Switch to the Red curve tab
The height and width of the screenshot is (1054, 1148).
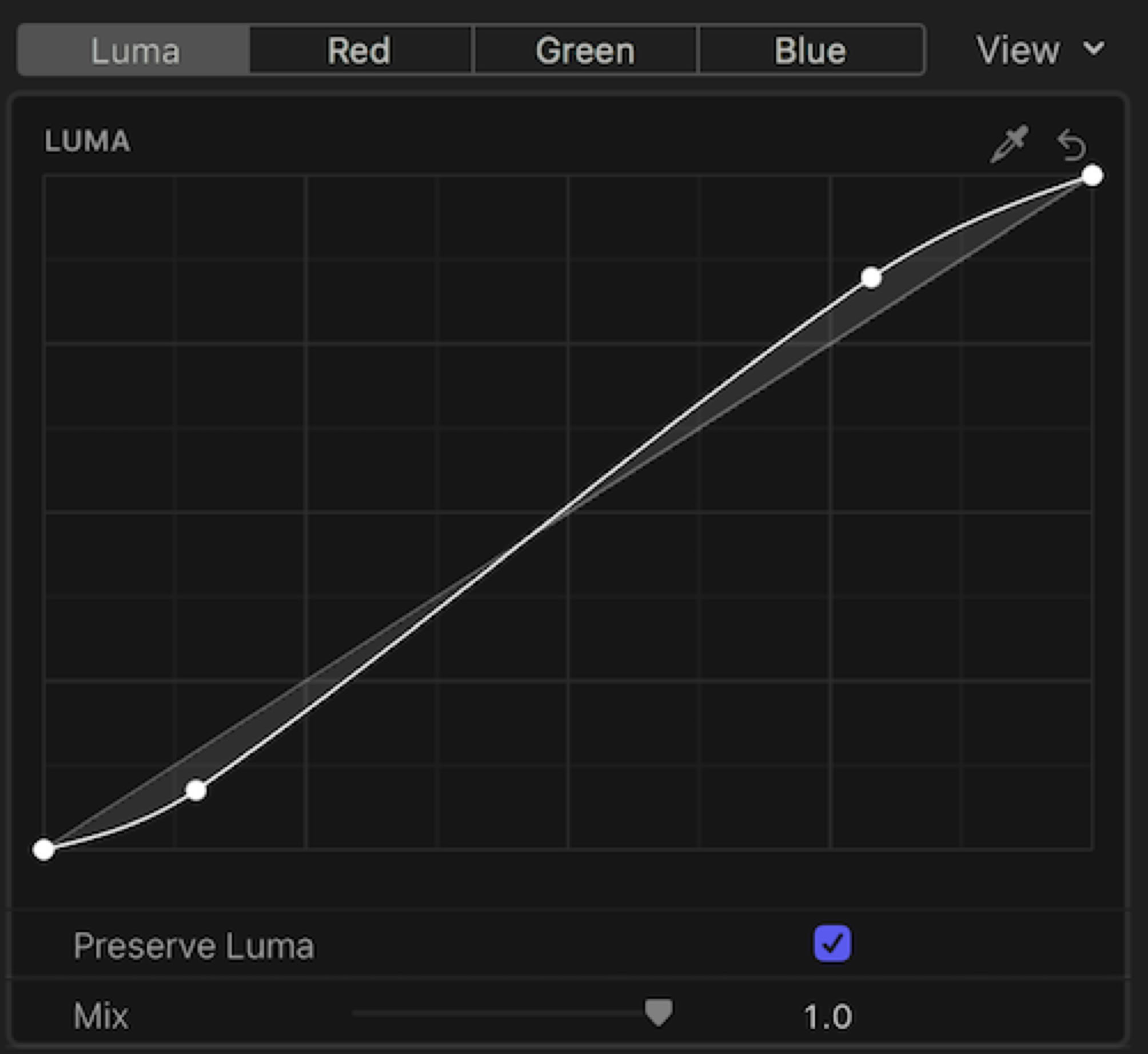click(359, 50)
